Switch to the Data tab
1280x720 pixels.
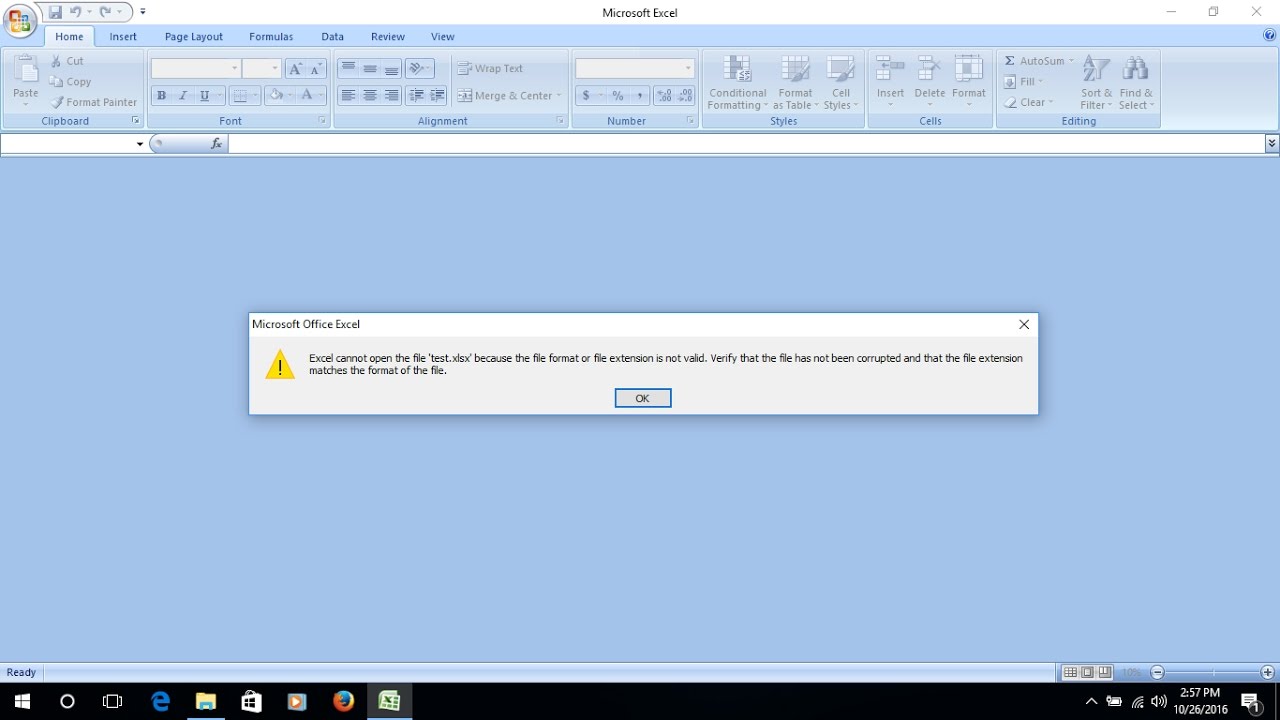click(333, 36)
